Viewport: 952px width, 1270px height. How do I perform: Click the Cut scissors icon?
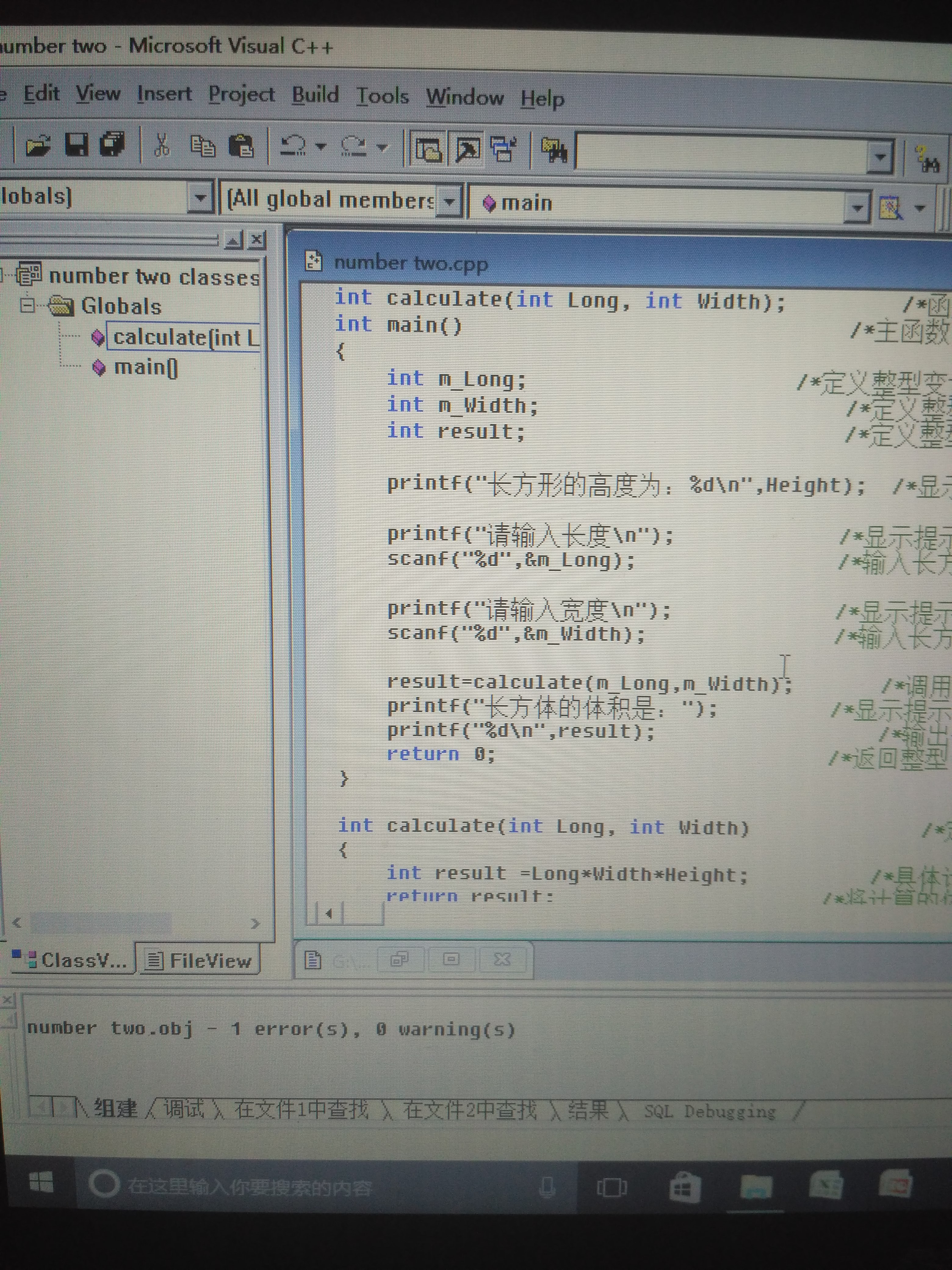coord(162,145)
